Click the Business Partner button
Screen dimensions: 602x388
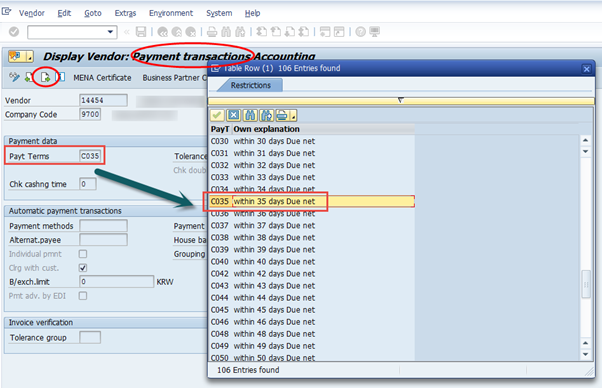coord(174,78)
